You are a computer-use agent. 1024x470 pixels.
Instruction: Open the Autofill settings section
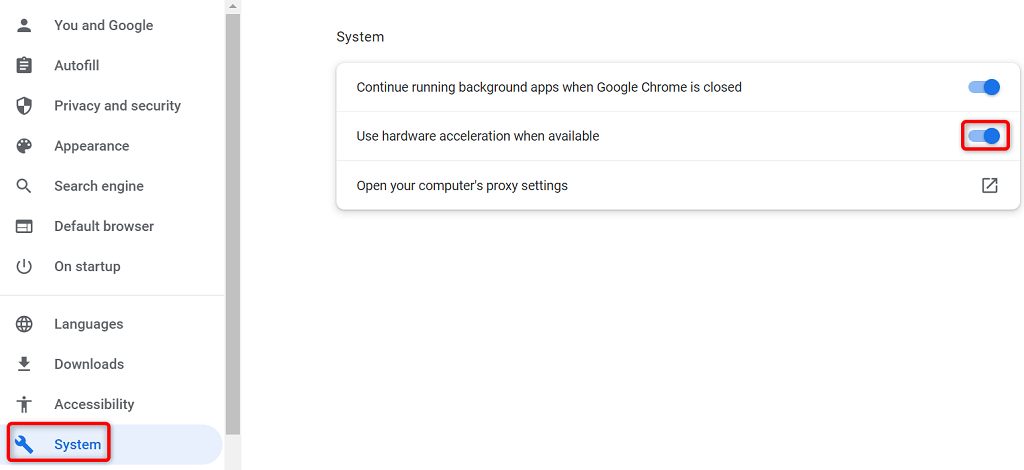click(77, 66)
